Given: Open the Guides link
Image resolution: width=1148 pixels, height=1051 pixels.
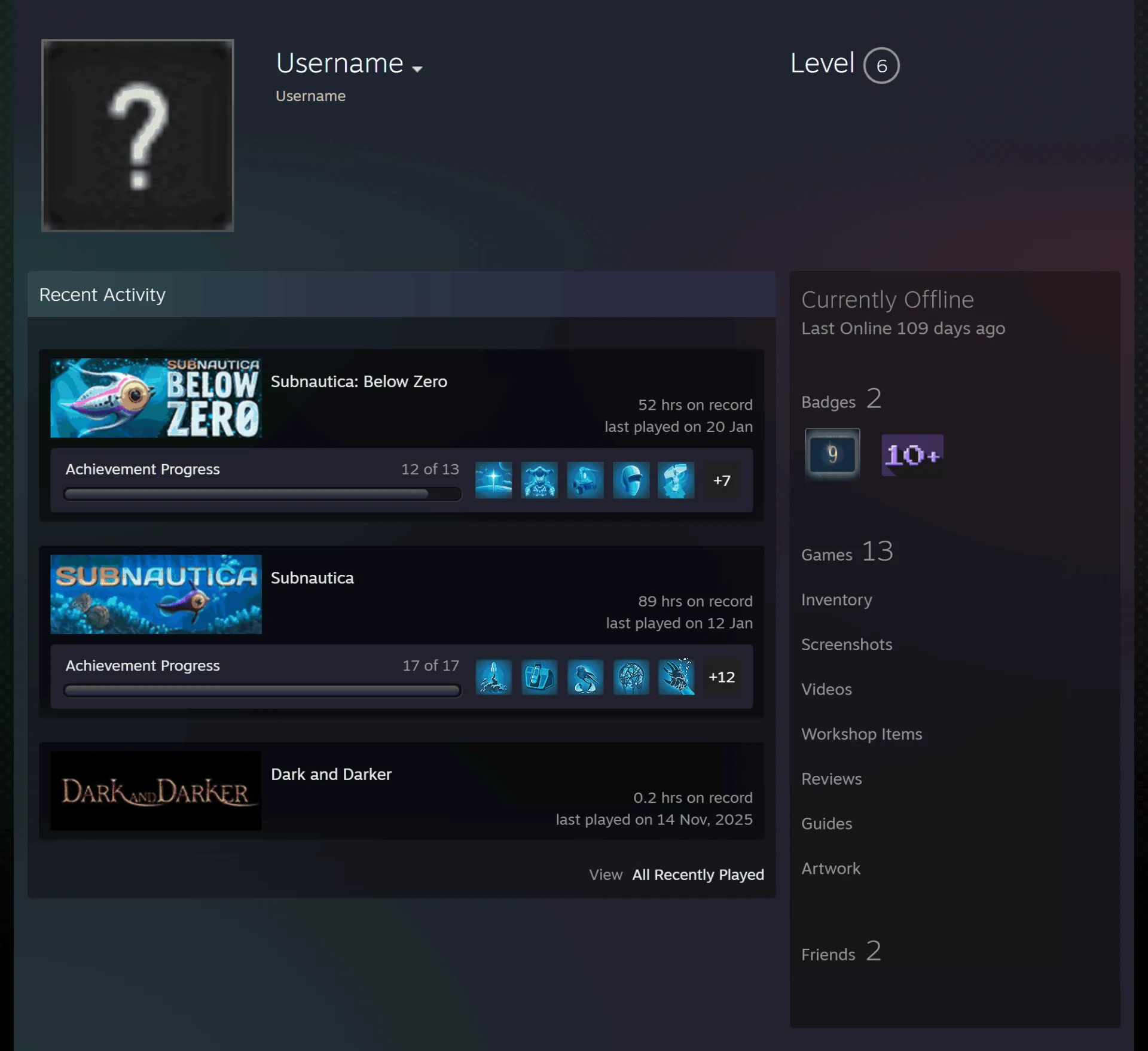Looking at the screenshot, I should (x=826, y=824).
